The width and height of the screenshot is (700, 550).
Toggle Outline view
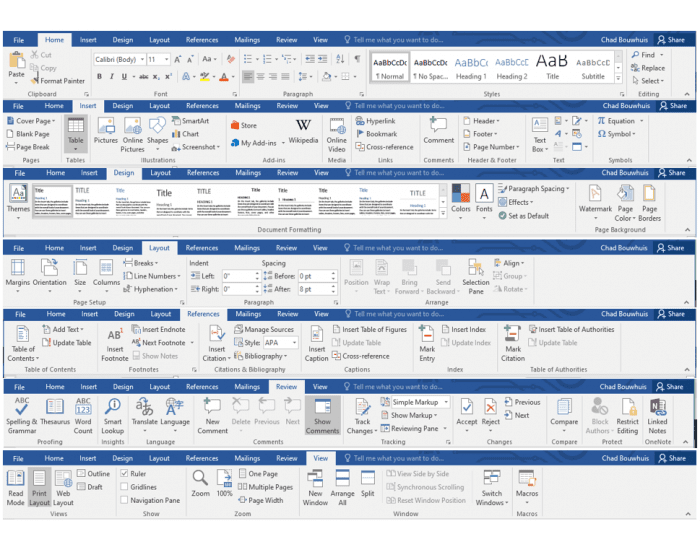click(x=93, y=474)
